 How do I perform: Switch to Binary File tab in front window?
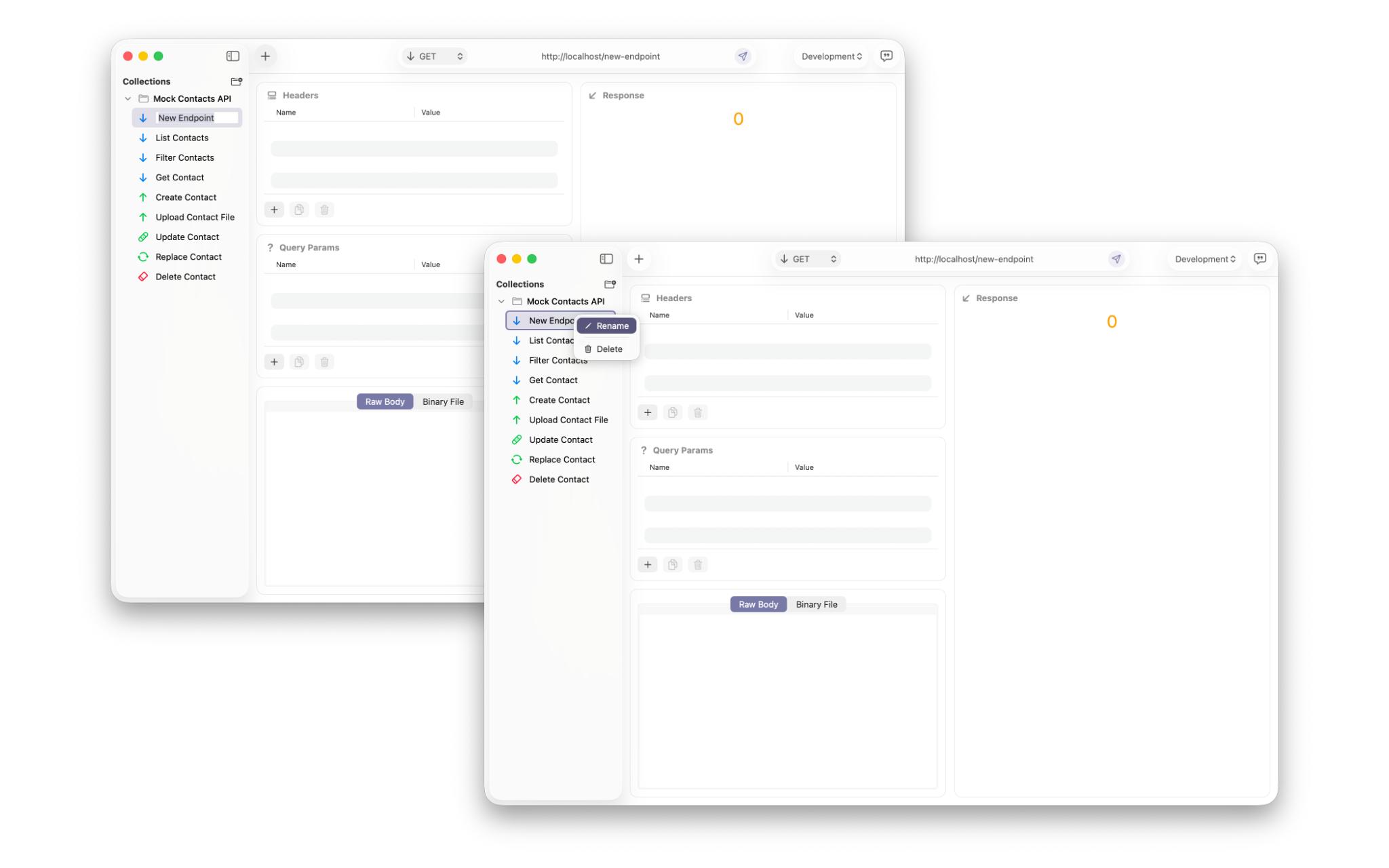(x=817, y=604)
